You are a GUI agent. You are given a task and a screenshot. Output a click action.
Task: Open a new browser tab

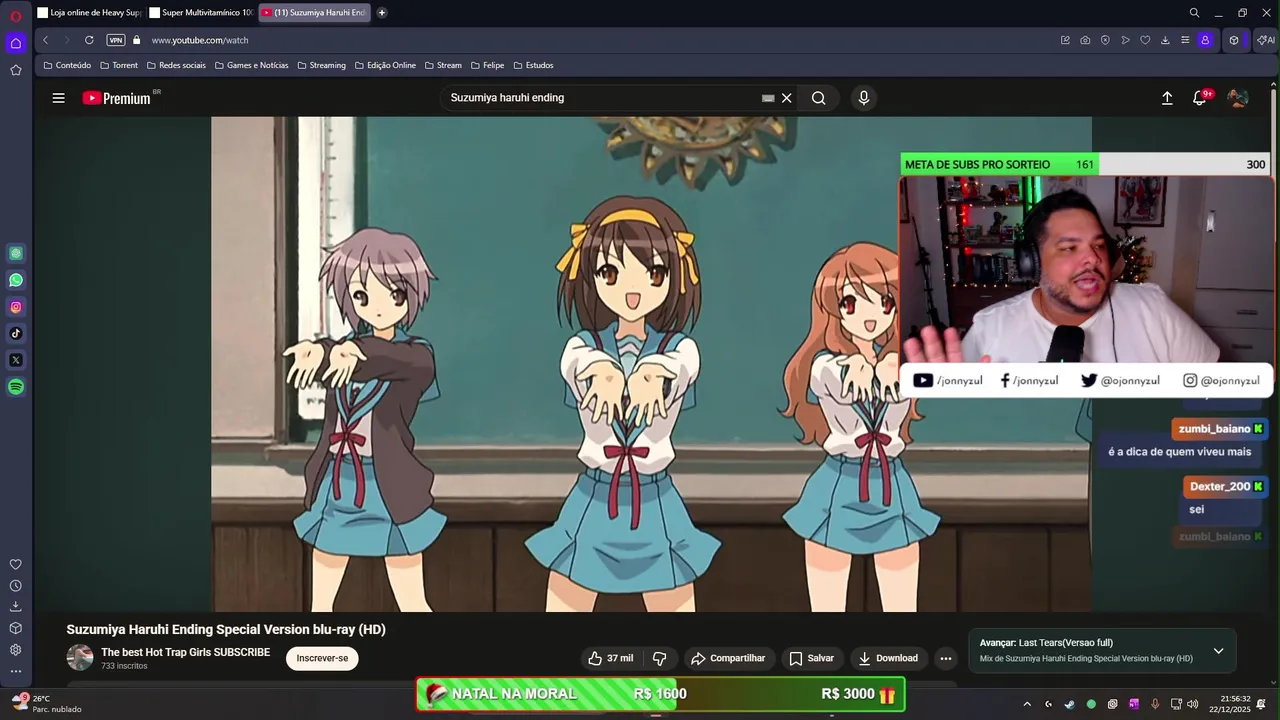382,13
